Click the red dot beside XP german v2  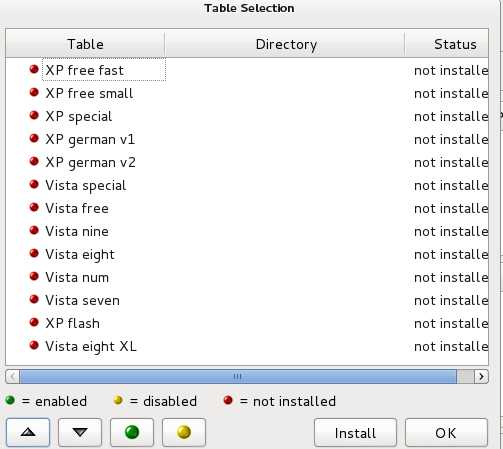34,161
